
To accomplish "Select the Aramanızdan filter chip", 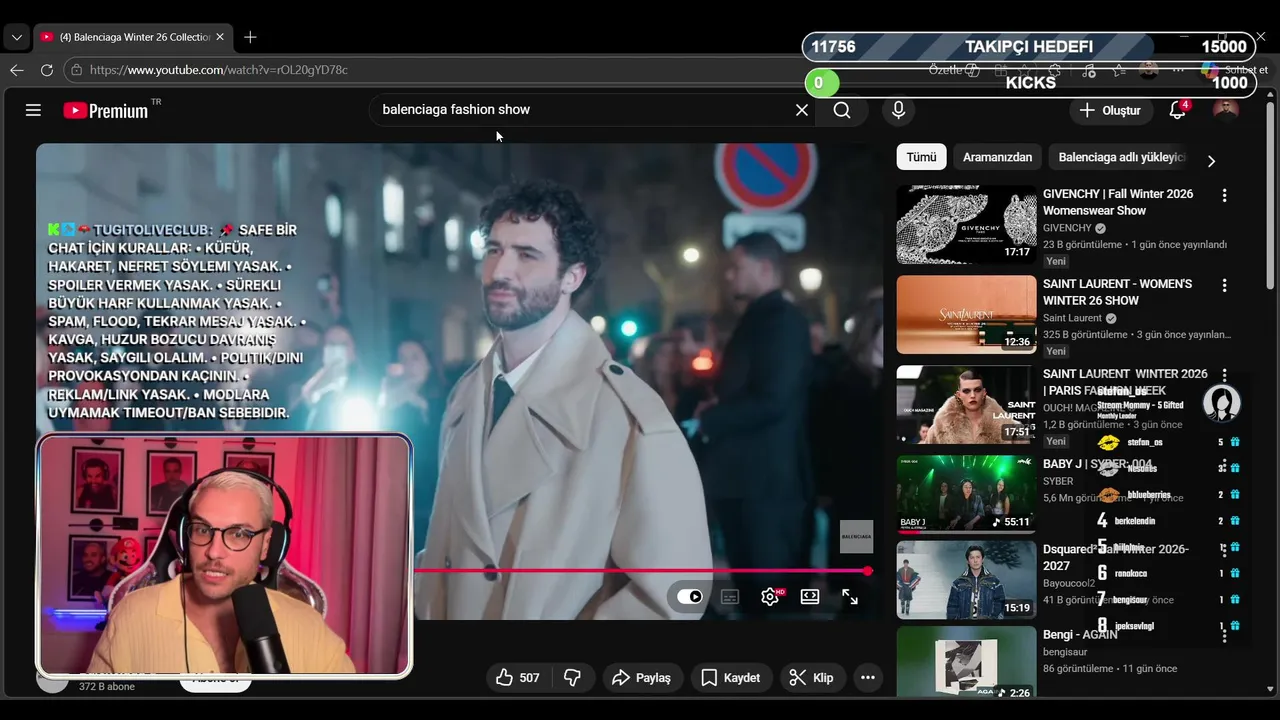I will 997,157.
